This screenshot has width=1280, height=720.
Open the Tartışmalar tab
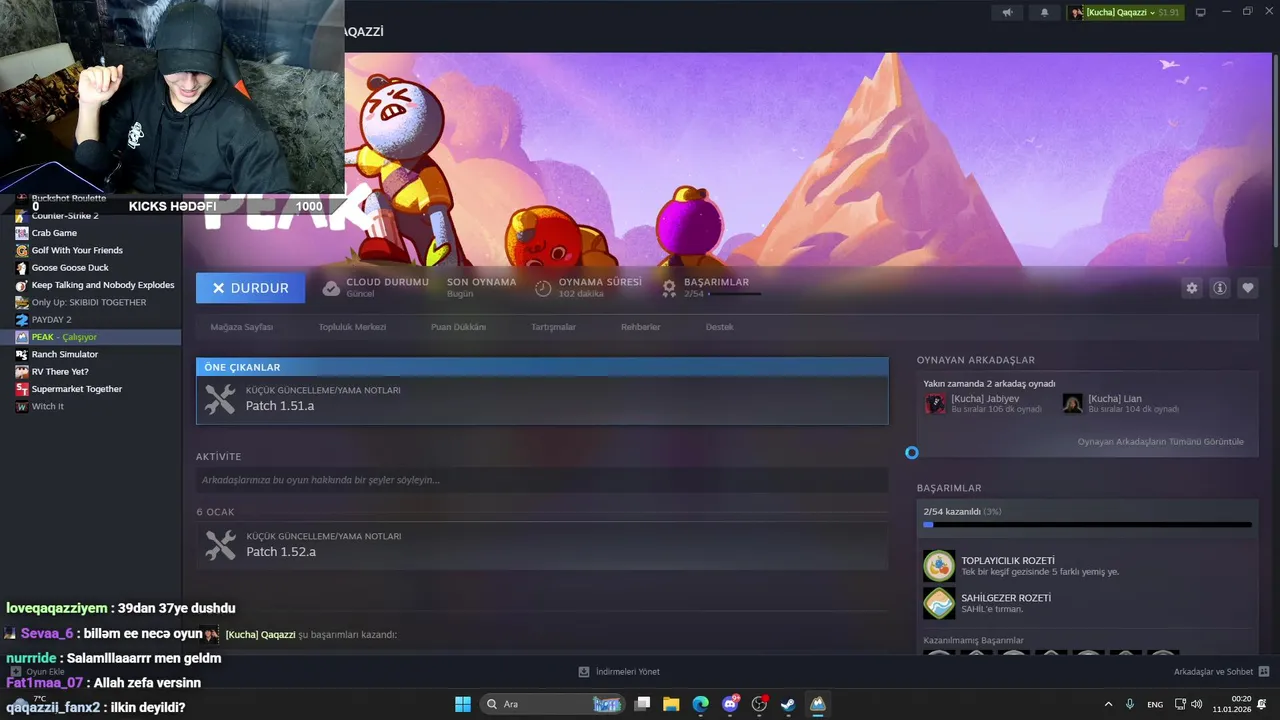pos(553,327)
